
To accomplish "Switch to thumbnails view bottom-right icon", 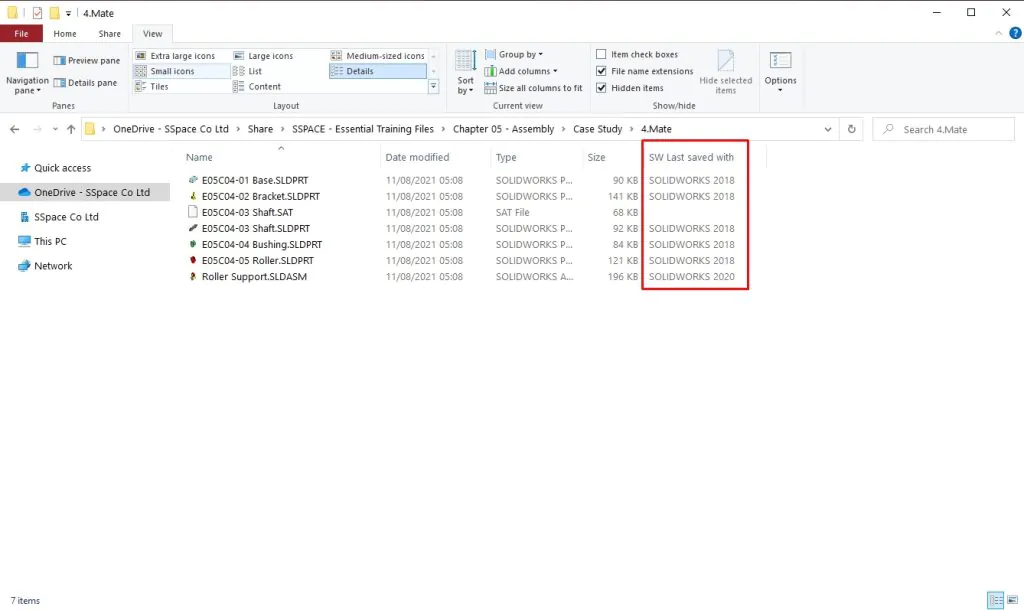I will point(1012,600).
